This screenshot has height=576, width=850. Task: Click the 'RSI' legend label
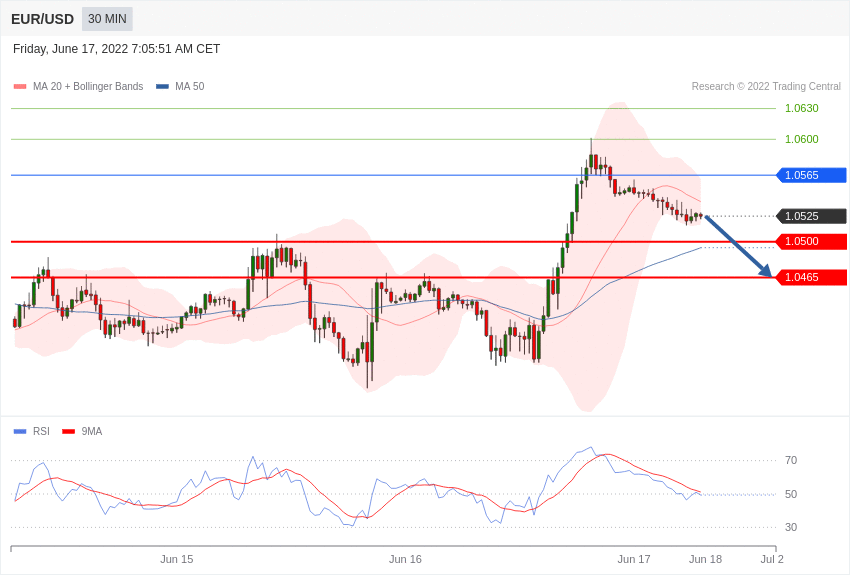(41, 432)
